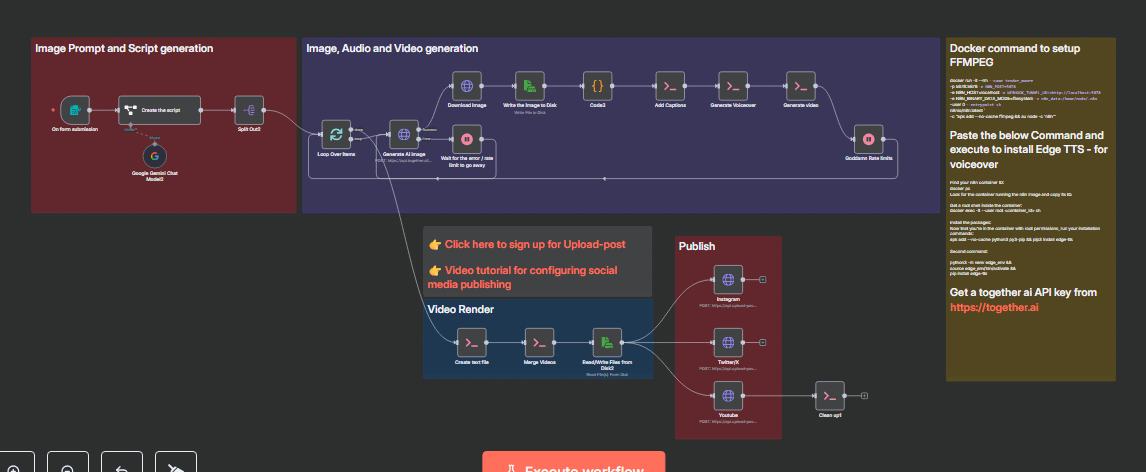Open the Upload-post sign up link

point(534,244)
